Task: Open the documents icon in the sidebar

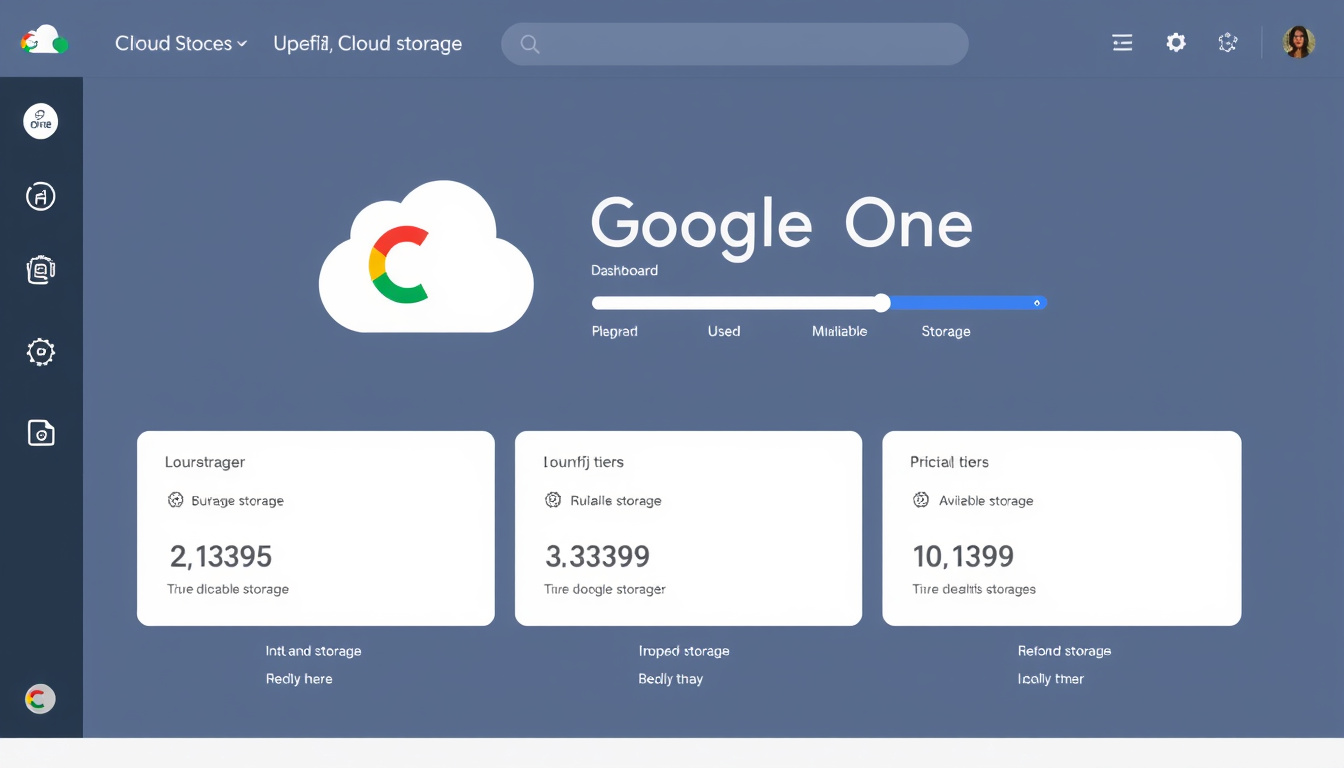Action: pyautogui.click(x=41, y=270)
